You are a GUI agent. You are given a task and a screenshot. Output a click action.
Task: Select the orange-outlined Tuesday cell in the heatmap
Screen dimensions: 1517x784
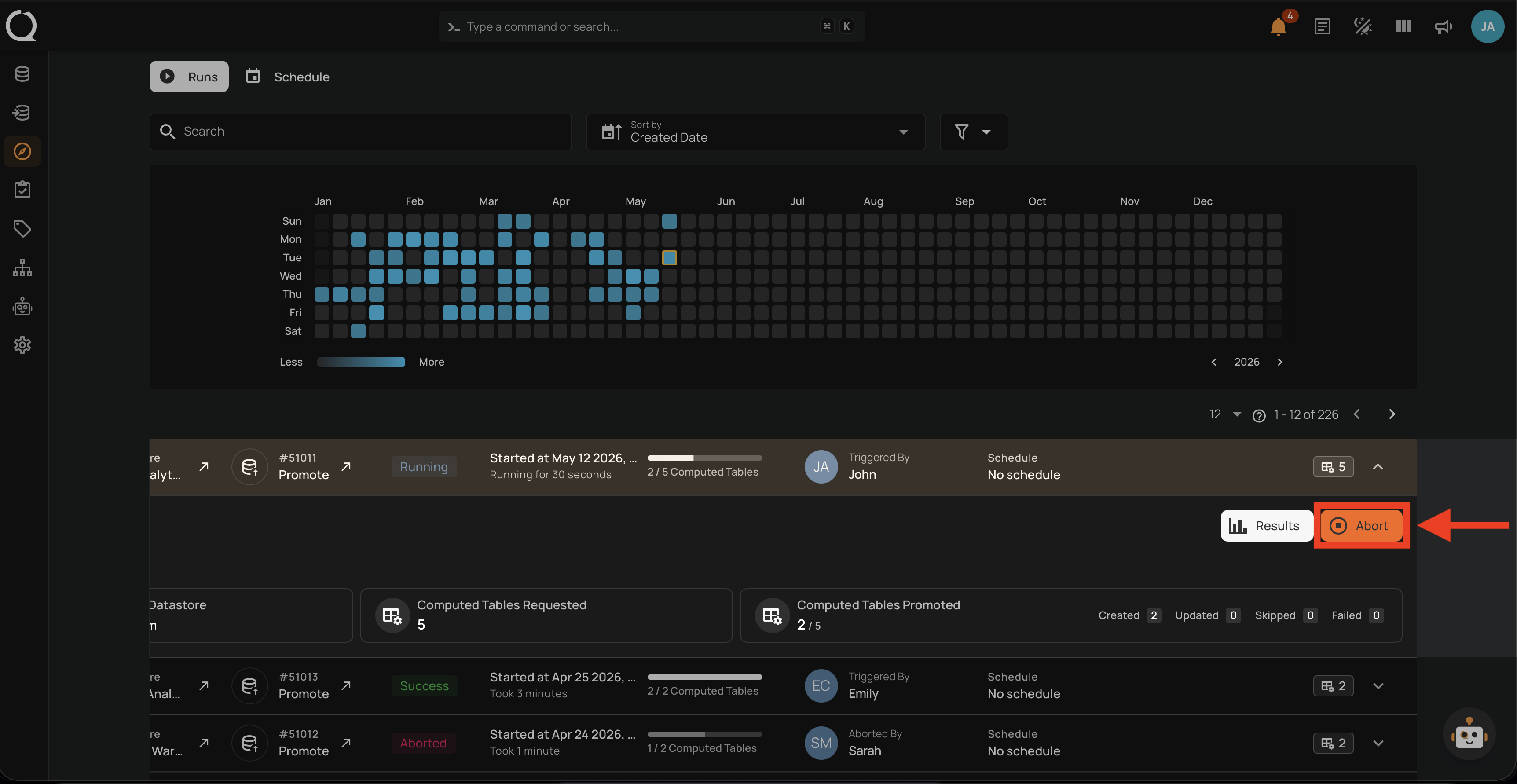(x=670, y=258)
